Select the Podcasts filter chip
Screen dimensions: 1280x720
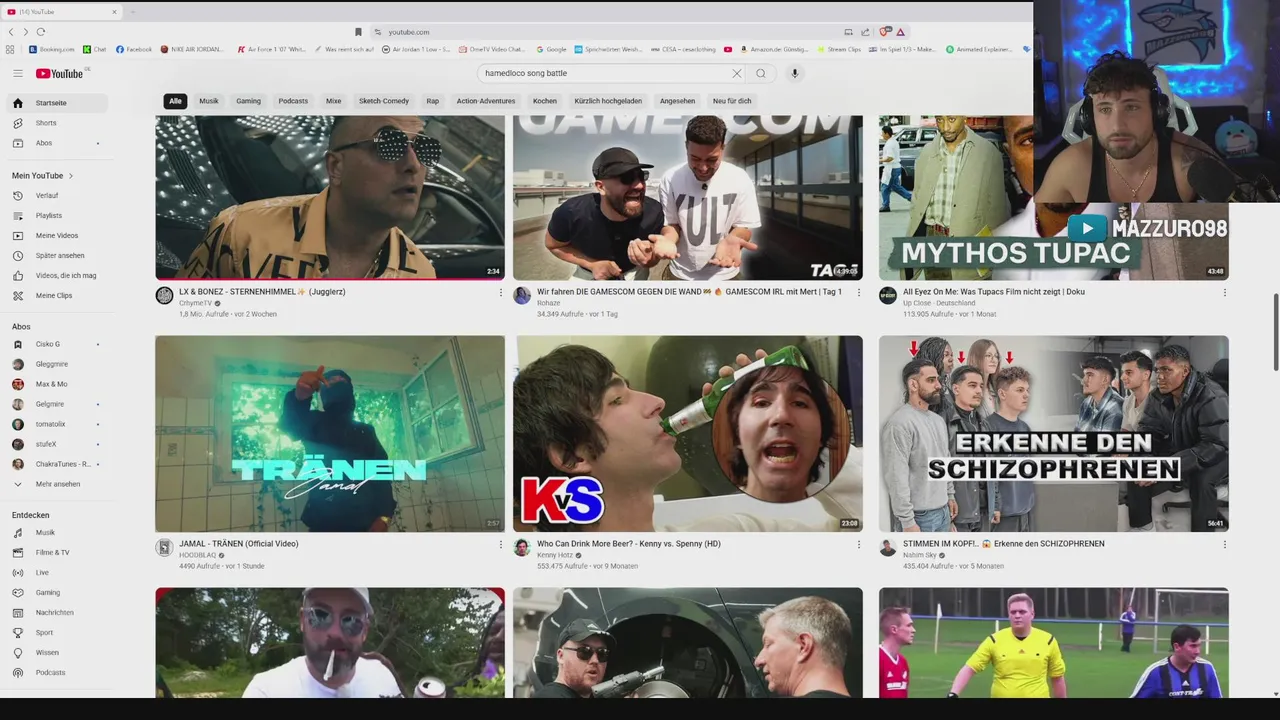(293, 101)
